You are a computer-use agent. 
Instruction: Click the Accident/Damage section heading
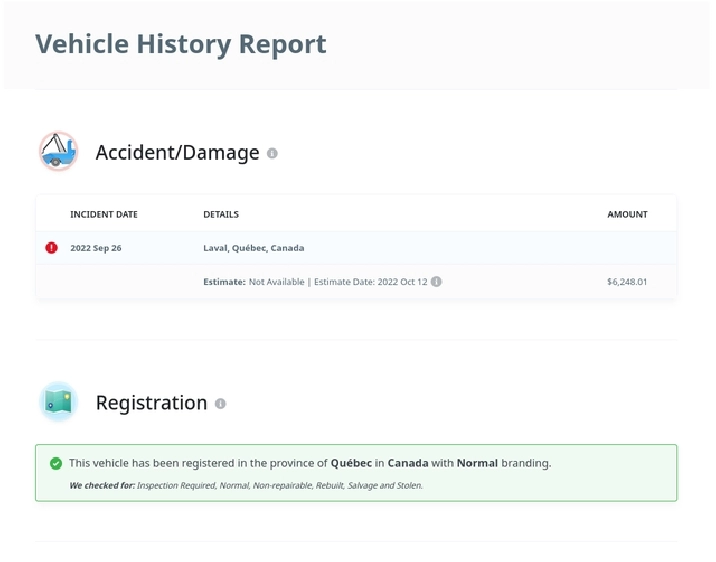tap(177, 153)
